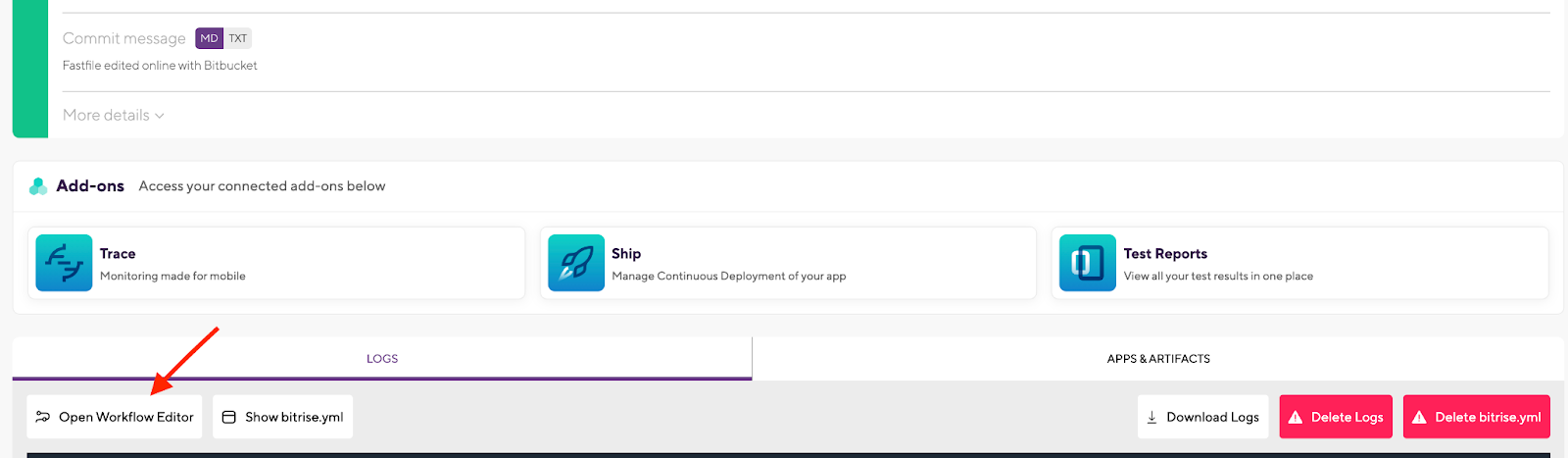The width and height of the screenshot is (1568, 458).
Task: Click the Workflow Editor button icon
Action: 43,417
